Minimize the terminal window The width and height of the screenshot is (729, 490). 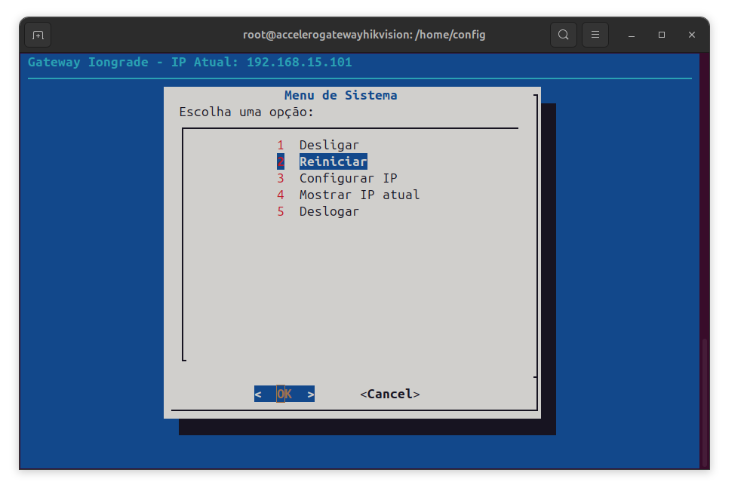pyautogui.click(x=631, y=35)
